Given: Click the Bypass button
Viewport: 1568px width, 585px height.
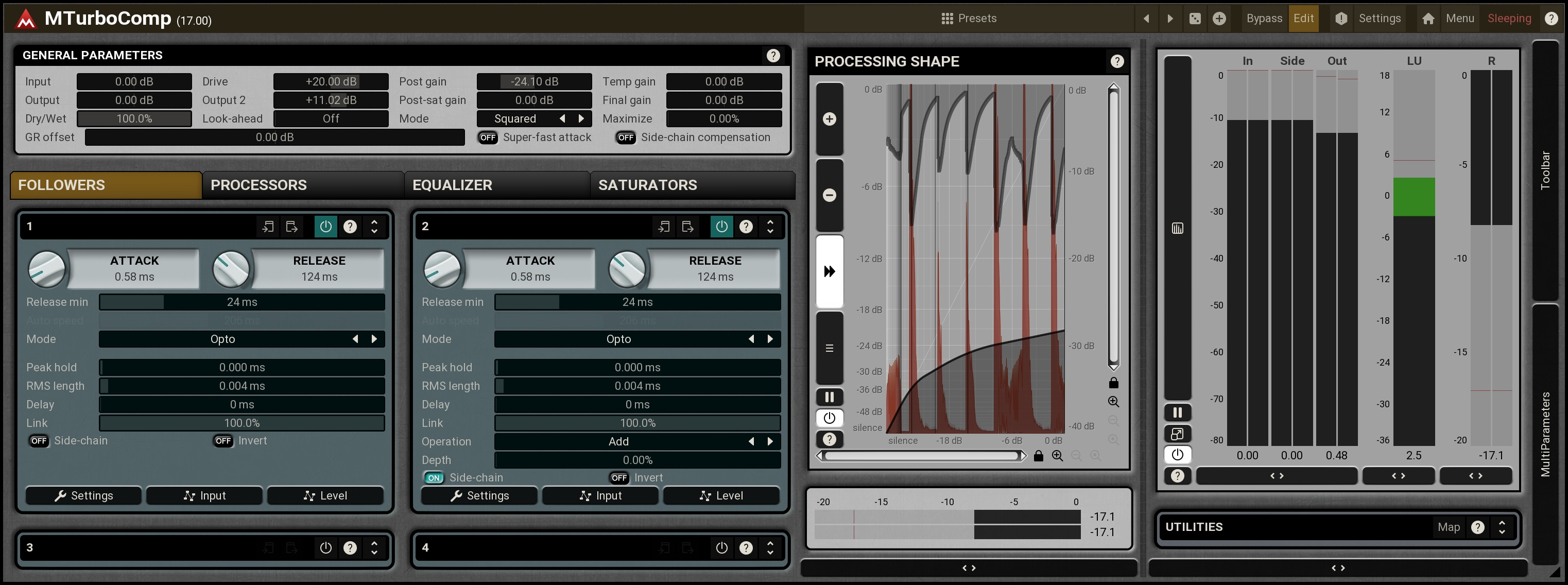Looking at the screenshot, I should pos(1264,18).
